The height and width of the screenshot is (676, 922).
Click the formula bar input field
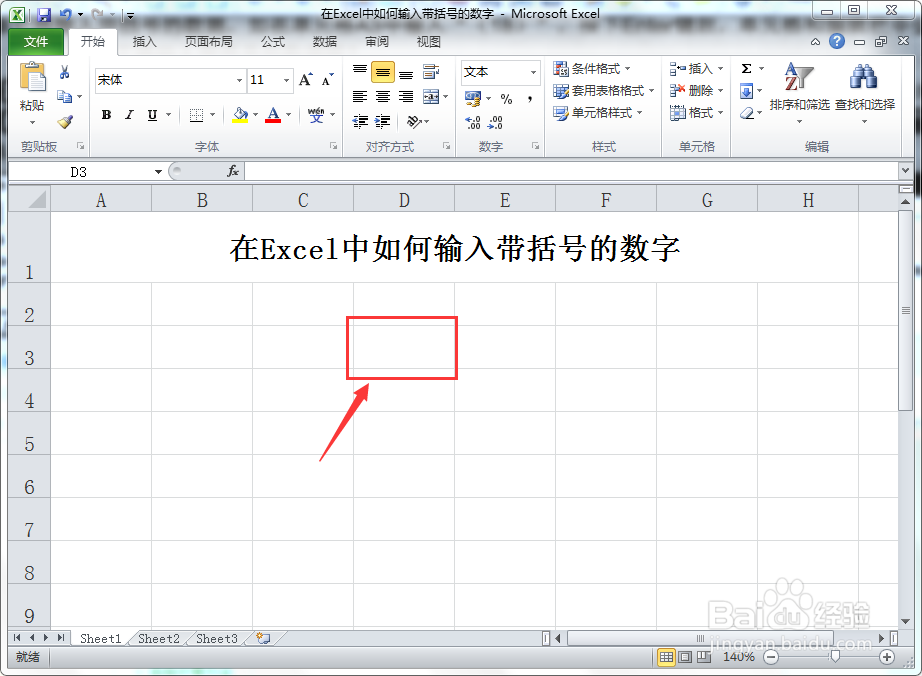pos(570,171)
